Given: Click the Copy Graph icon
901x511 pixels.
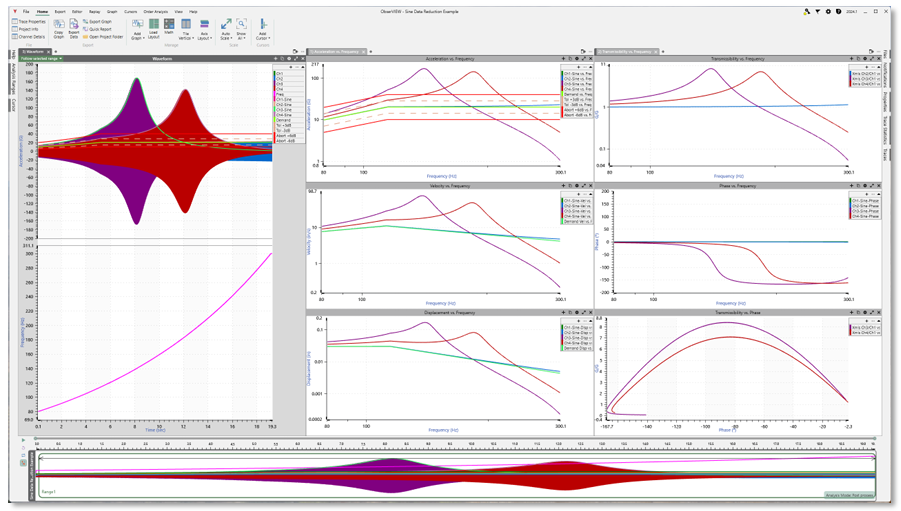Looking at the screenshot, I should point(59,28).
